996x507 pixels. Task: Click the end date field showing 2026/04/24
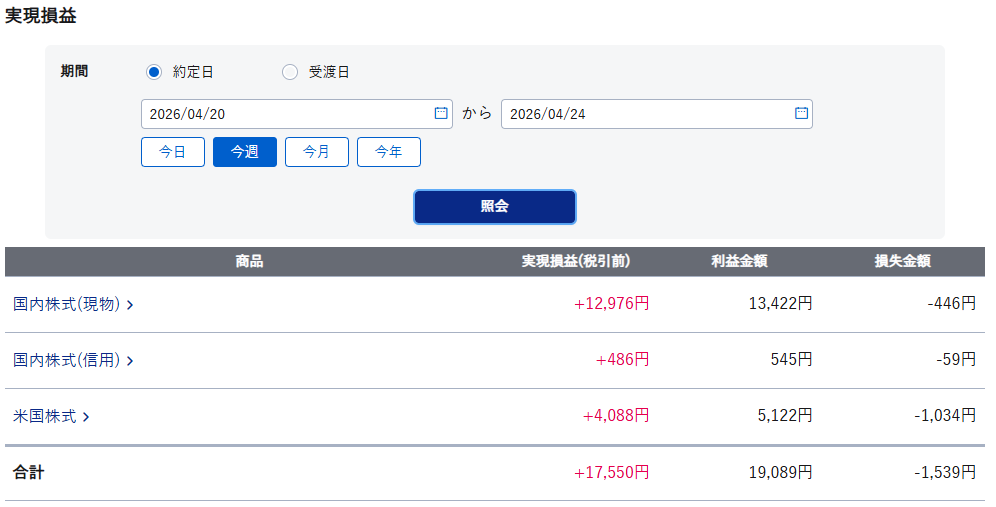point(645,114)
